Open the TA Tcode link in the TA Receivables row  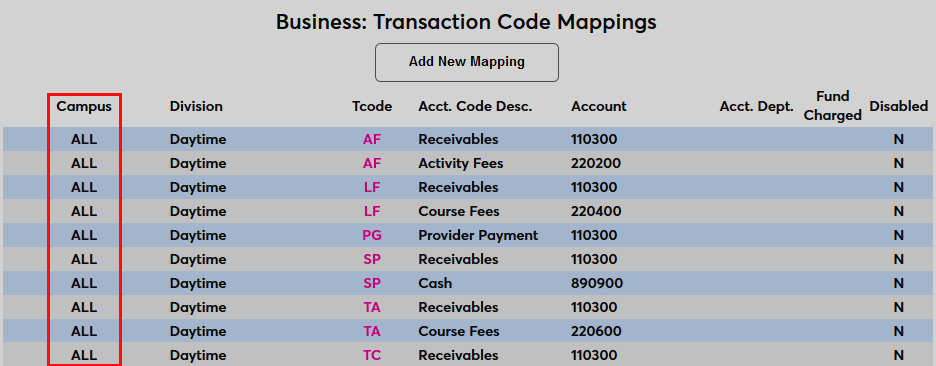pos(372,307)
